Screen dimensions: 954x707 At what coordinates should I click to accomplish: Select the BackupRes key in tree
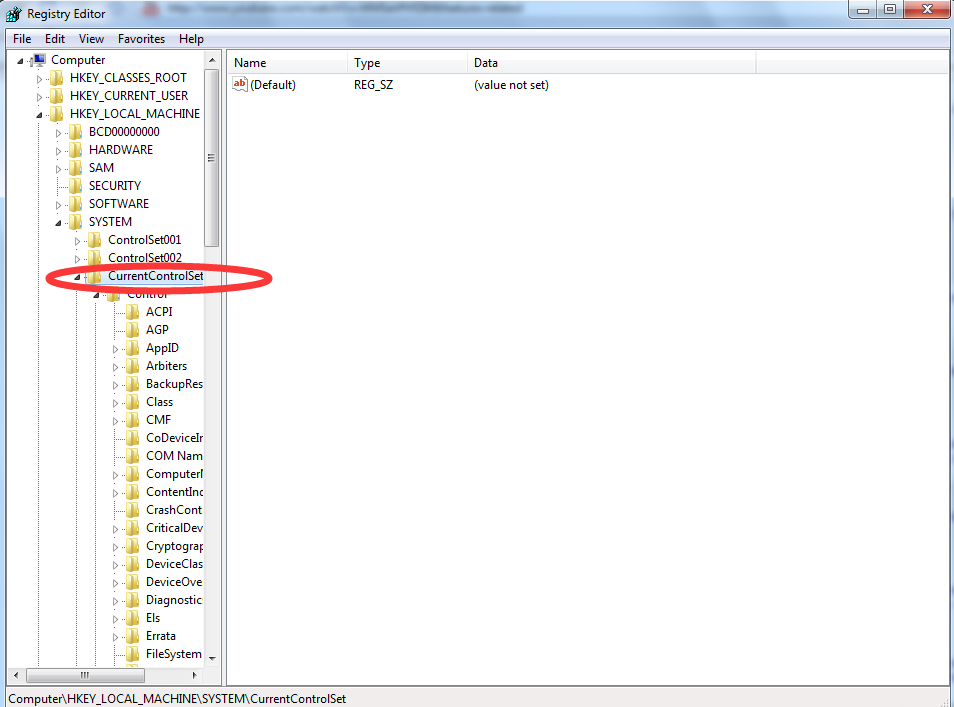pos(174,384)
